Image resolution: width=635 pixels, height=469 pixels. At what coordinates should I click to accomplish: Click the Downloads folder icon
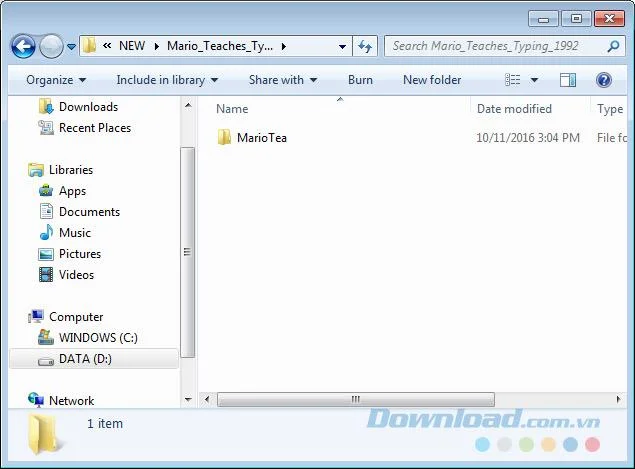pyautogui.click(x=46, y=107)
